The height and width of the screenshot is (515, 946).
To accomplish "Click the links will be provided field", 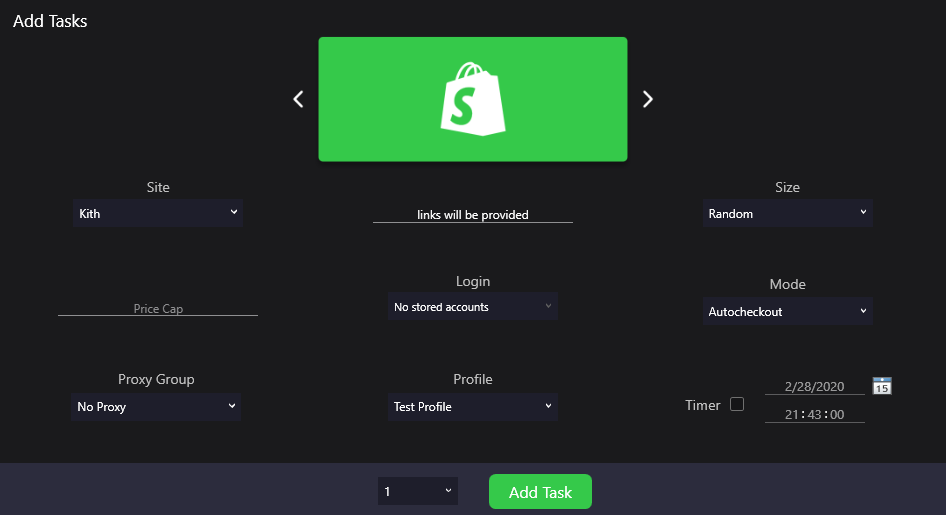I will click(x=472, y=215).
